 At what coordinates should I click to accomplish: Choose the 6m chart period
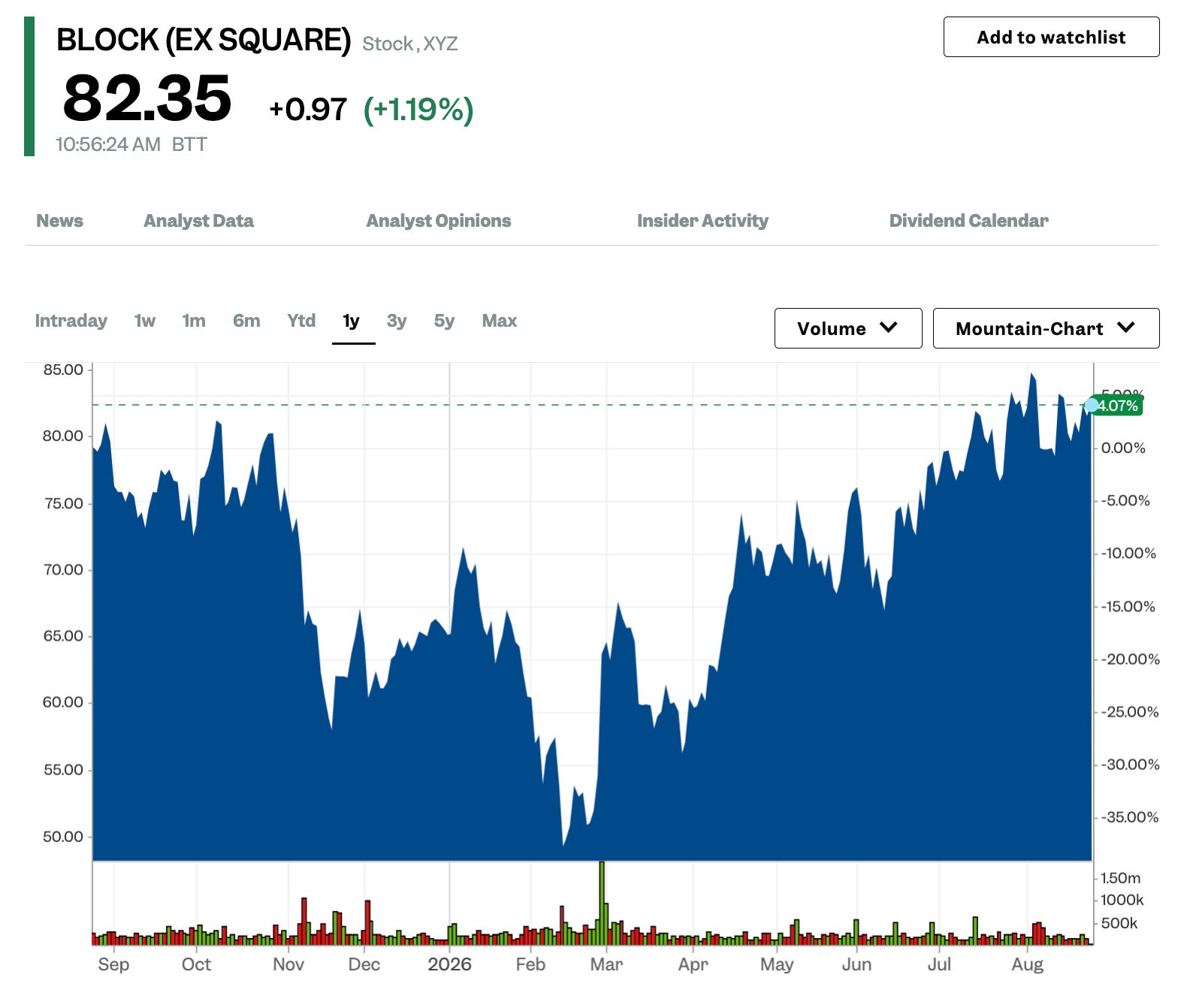tap(246, 321)
